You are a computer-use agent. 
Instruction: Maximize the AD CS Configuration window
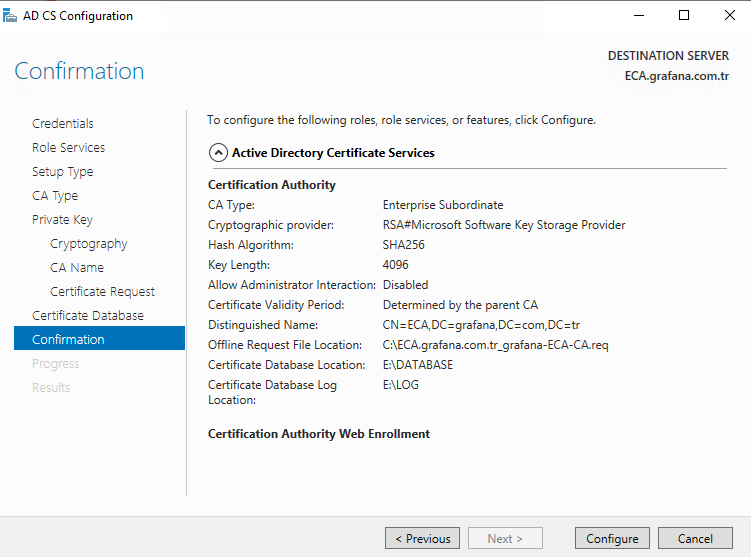684,15
